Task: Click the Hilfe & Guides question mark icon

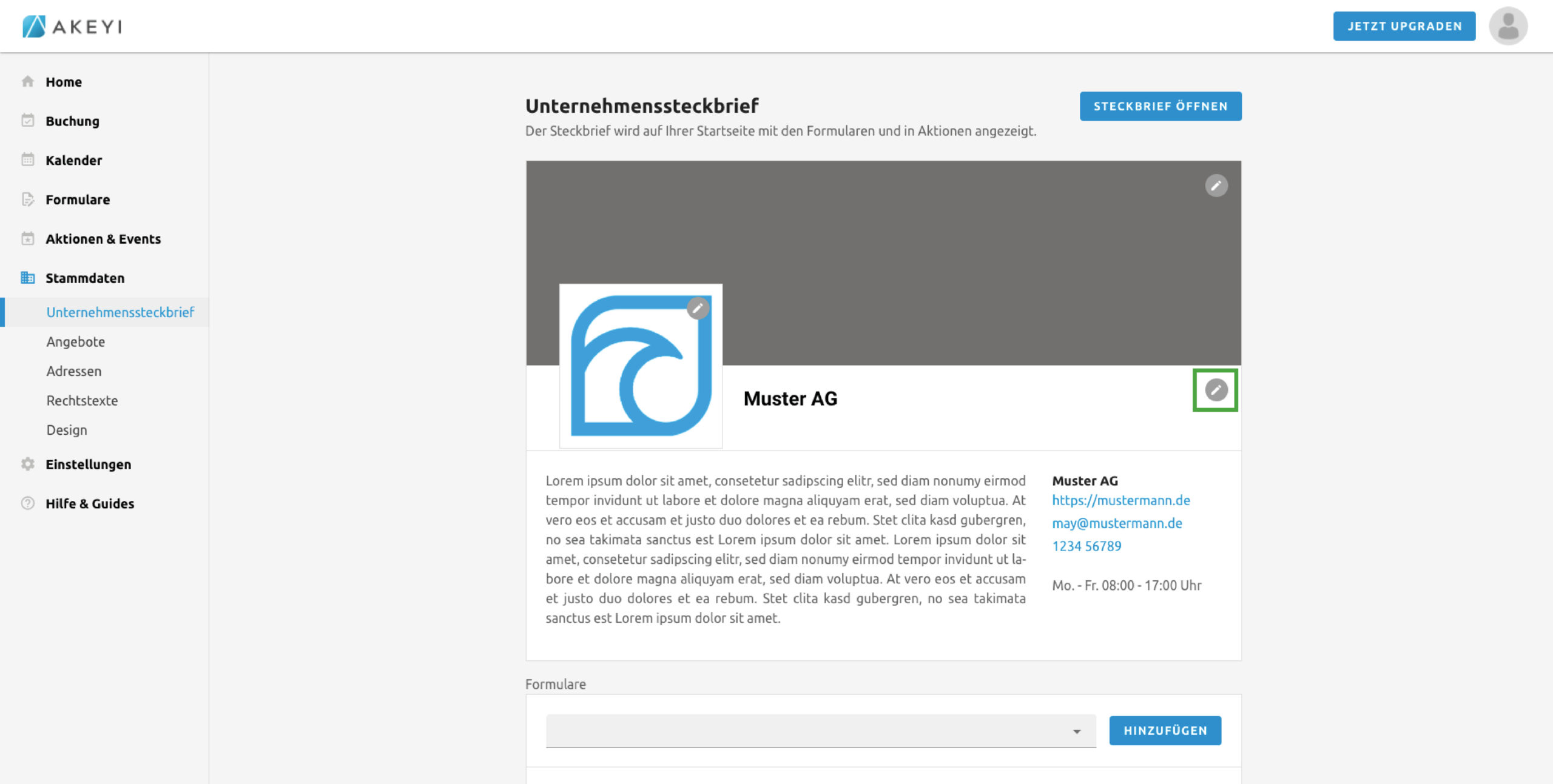Action: (28, 503)
